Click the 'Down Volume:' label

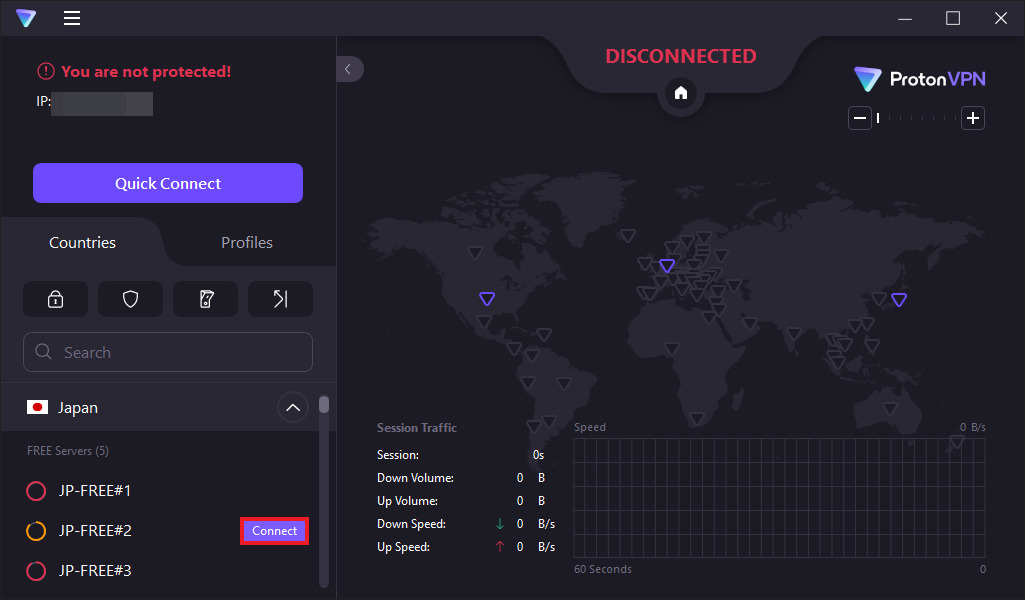pyautogui.click(x=415, y=478)
